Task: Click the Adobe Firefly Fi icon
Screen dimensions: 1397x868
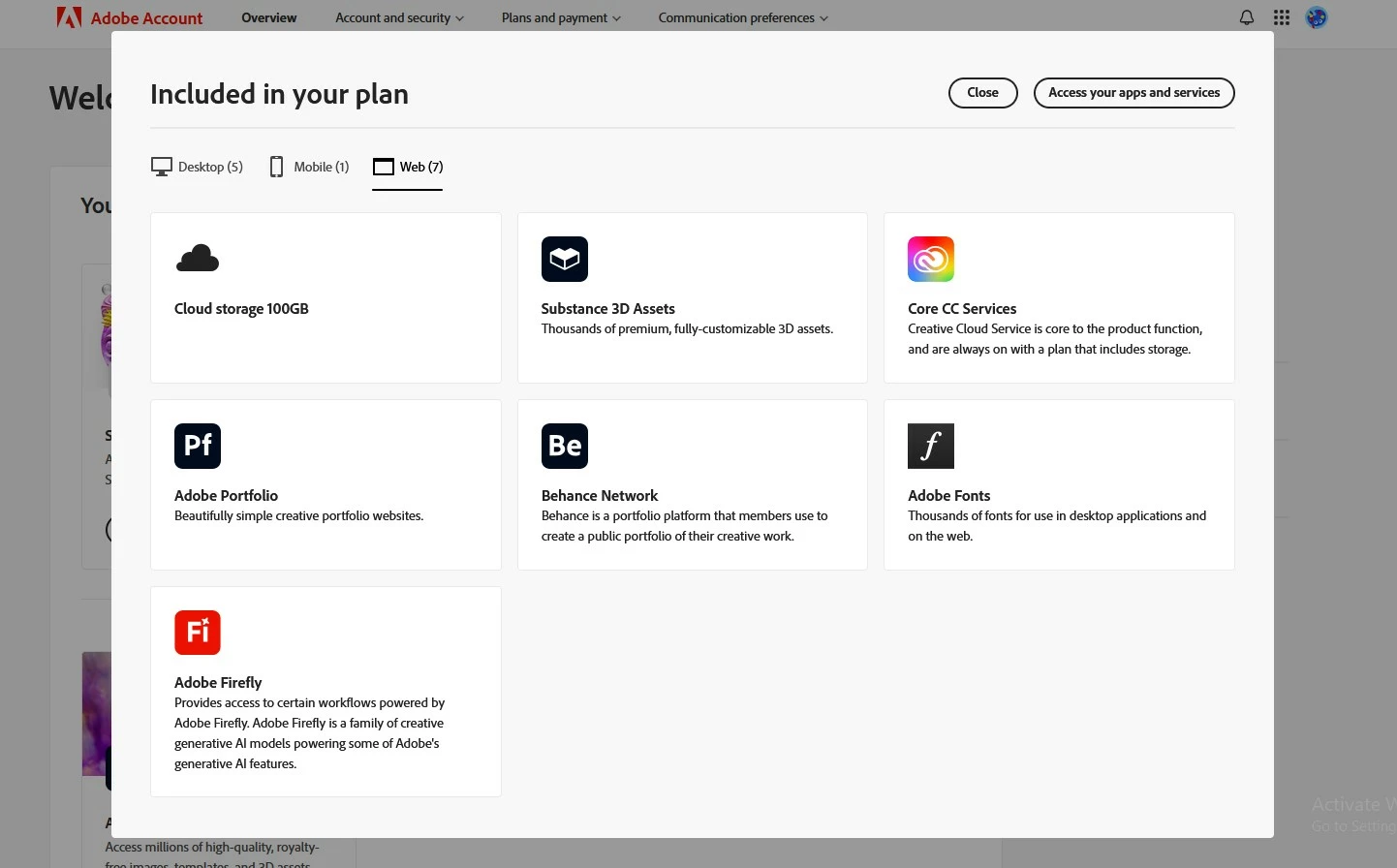Action: click(x=198, y=633)
